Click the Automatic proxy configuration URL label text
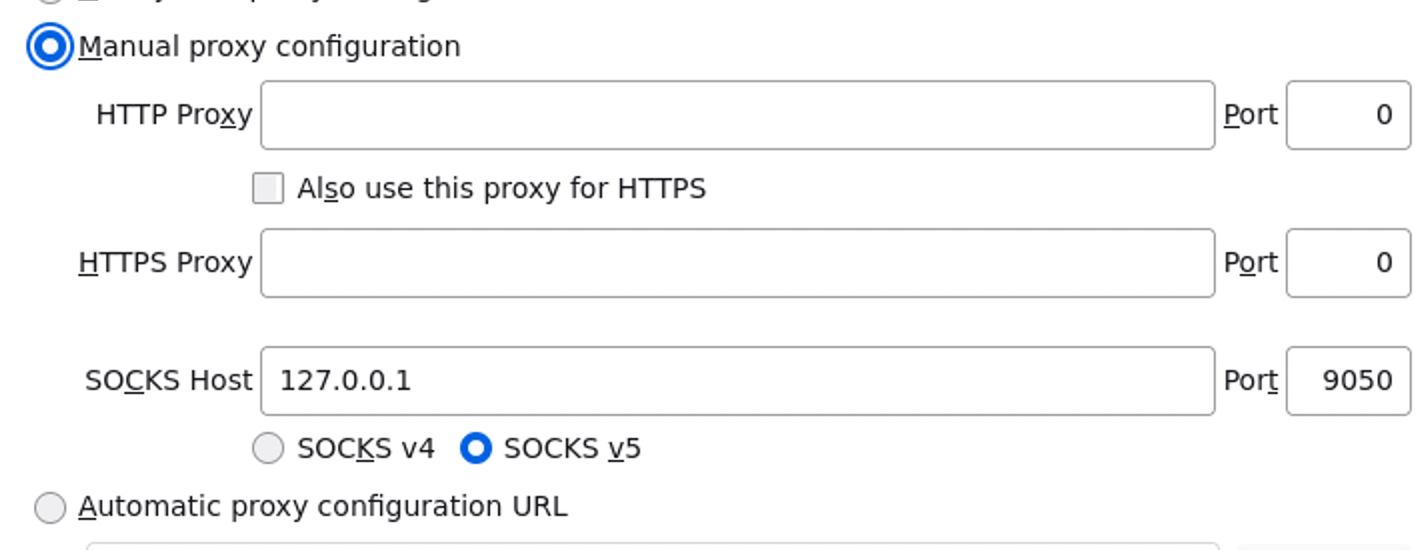This screenshot has height=550, width=1420. [322, 507]
